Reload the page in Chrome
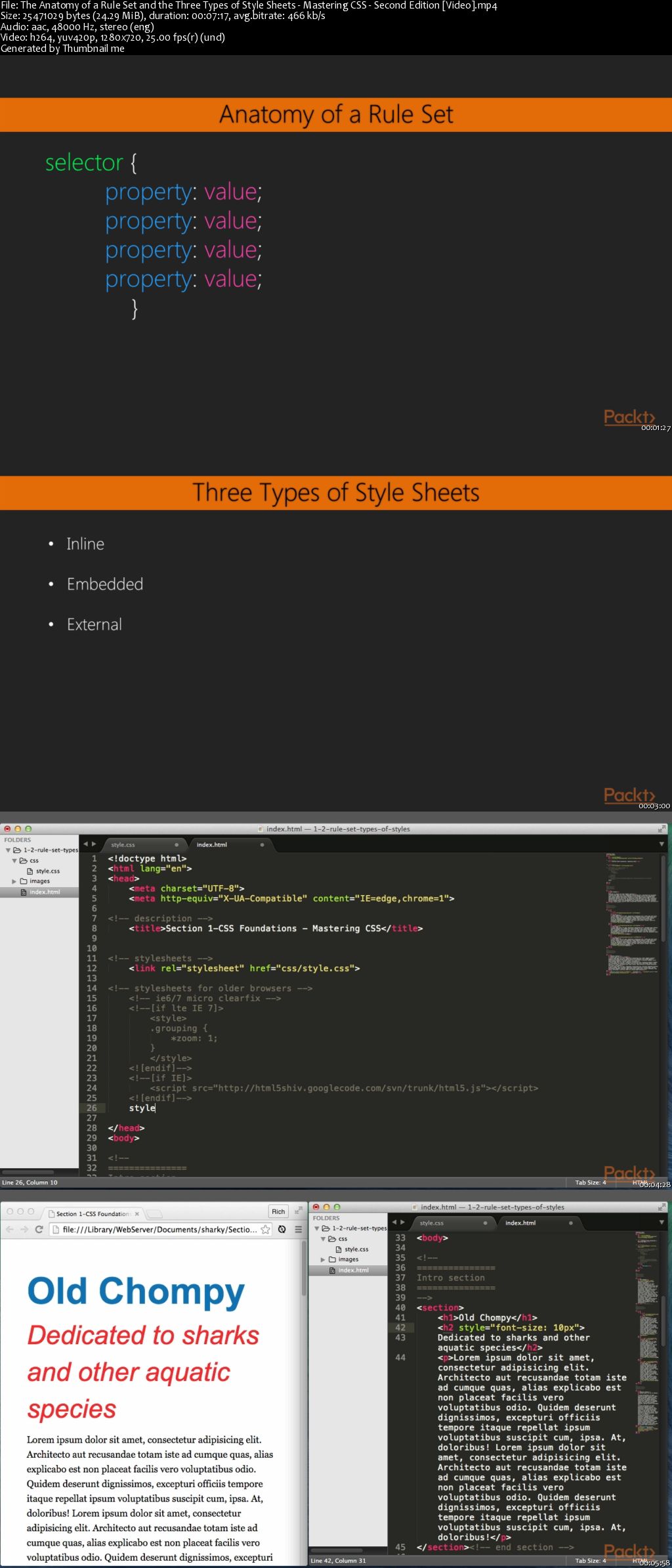Image resolution: width=672 pixels, height=1568 pixels. [x=39, y=1229]
